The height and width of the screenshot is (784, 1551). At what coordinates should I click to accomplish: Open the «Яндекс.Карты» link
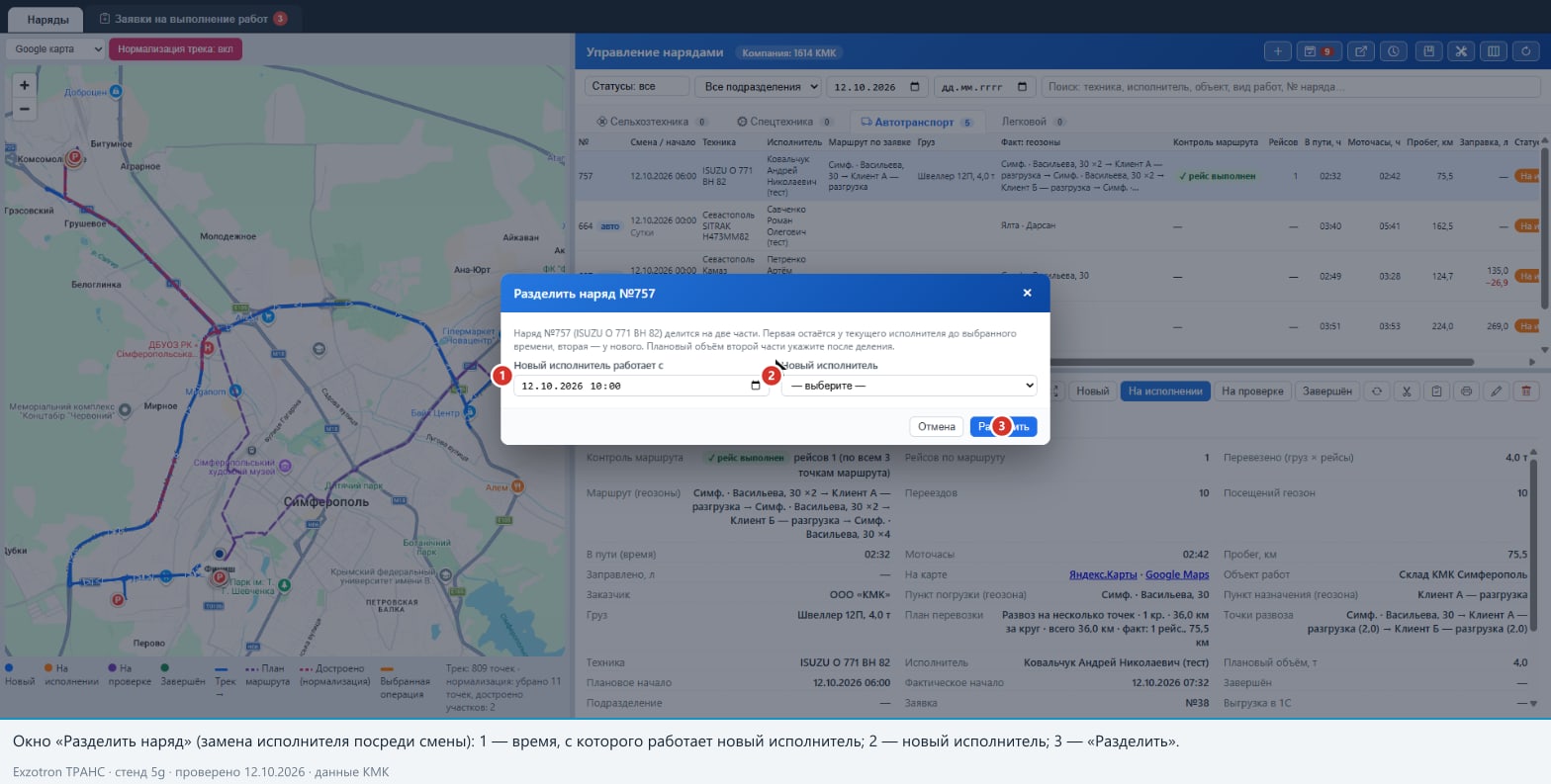1105,574
